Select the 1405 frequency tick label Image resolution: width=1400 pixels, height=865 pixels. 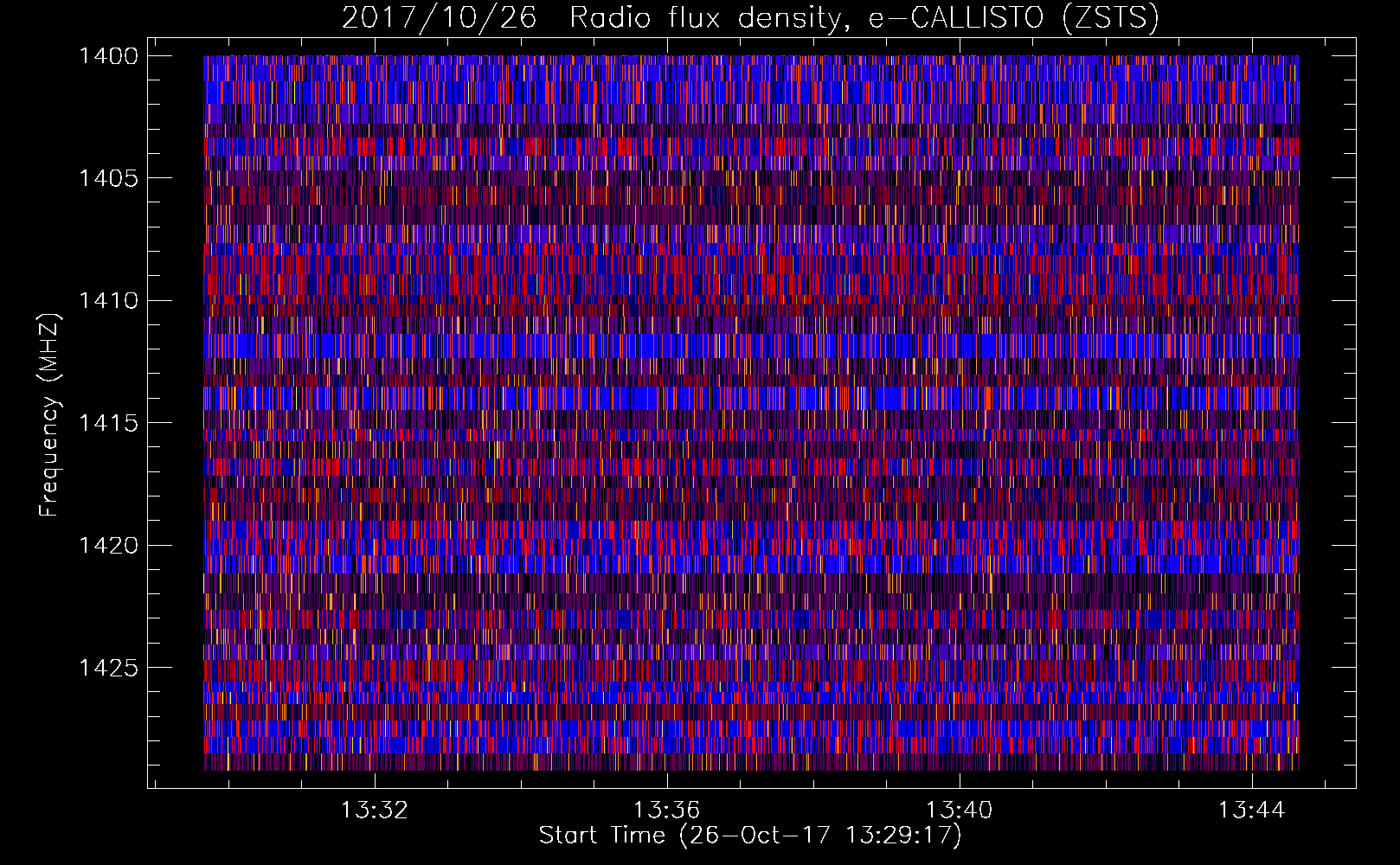click(x=108, y=178)
